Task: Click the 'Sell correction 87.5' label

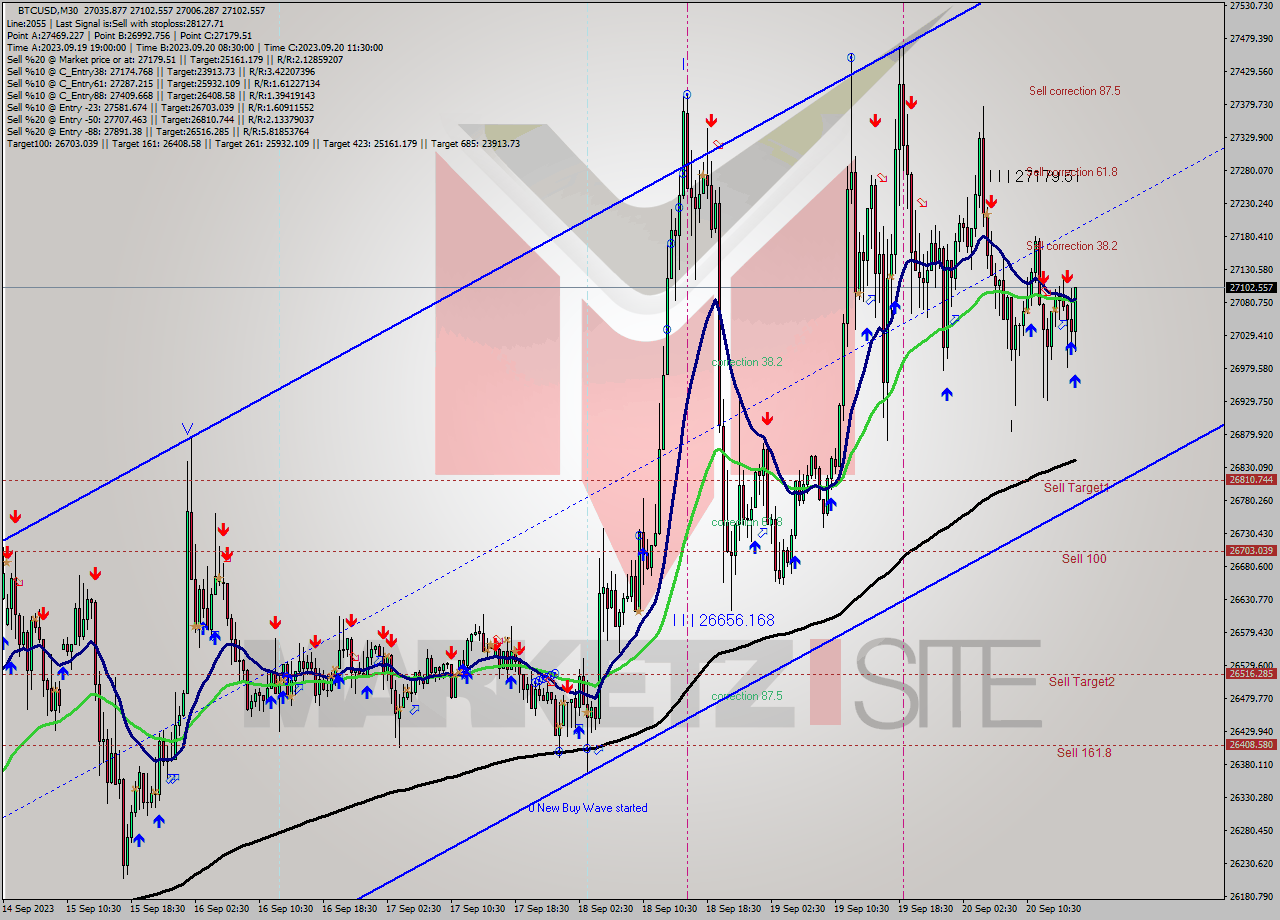Action: pos(1074,91)
